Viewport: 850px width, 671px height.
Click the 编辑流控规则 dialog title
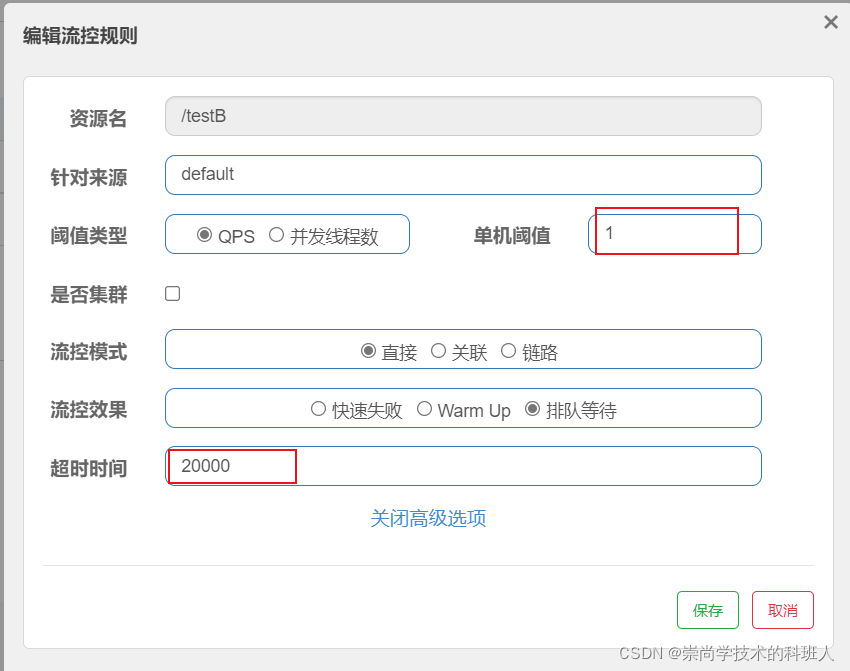tap(80, 36)
